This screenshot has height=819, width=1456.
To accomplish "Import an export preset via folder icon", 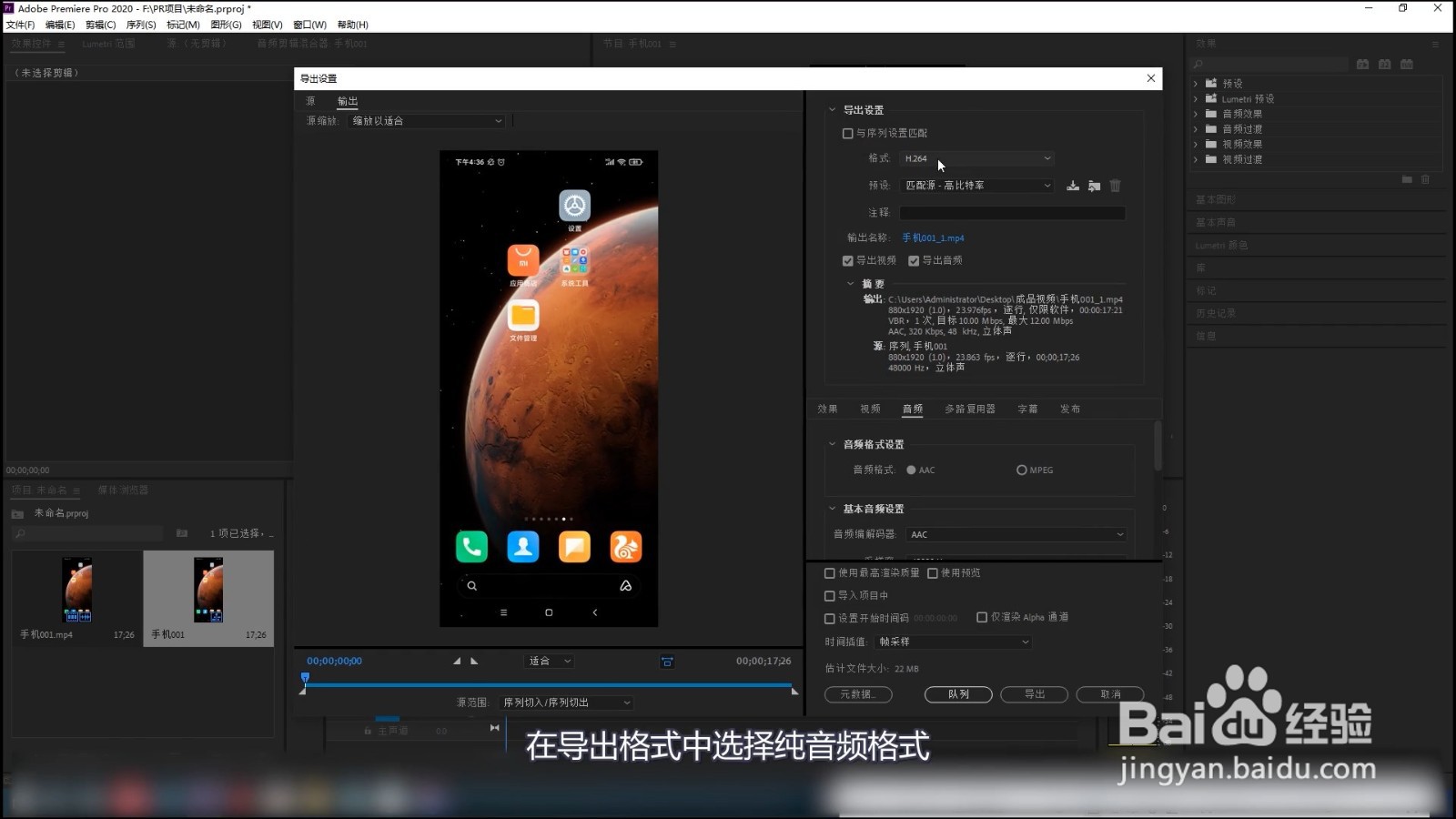I will coord(1094,186).
